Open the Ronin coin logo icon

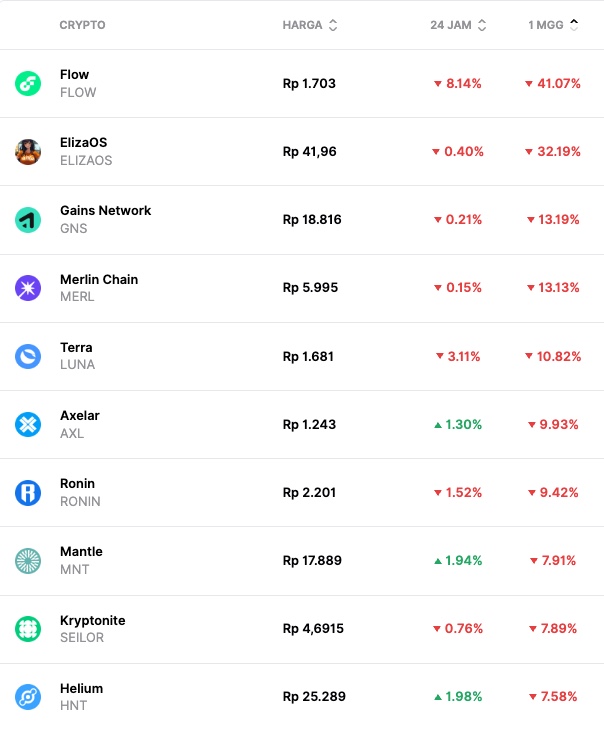point(28,492)
